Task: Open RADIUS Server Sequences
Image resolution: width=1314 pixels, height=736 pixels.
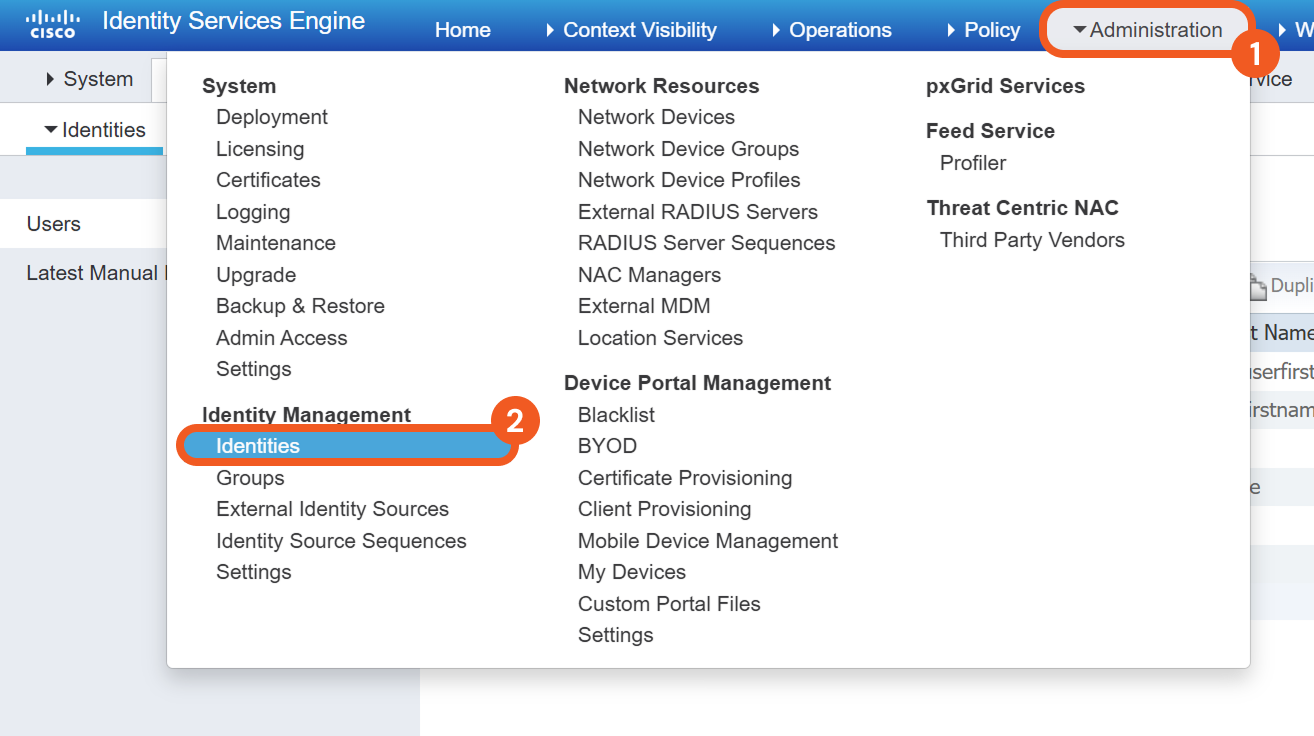Action: tap(706, 243)
